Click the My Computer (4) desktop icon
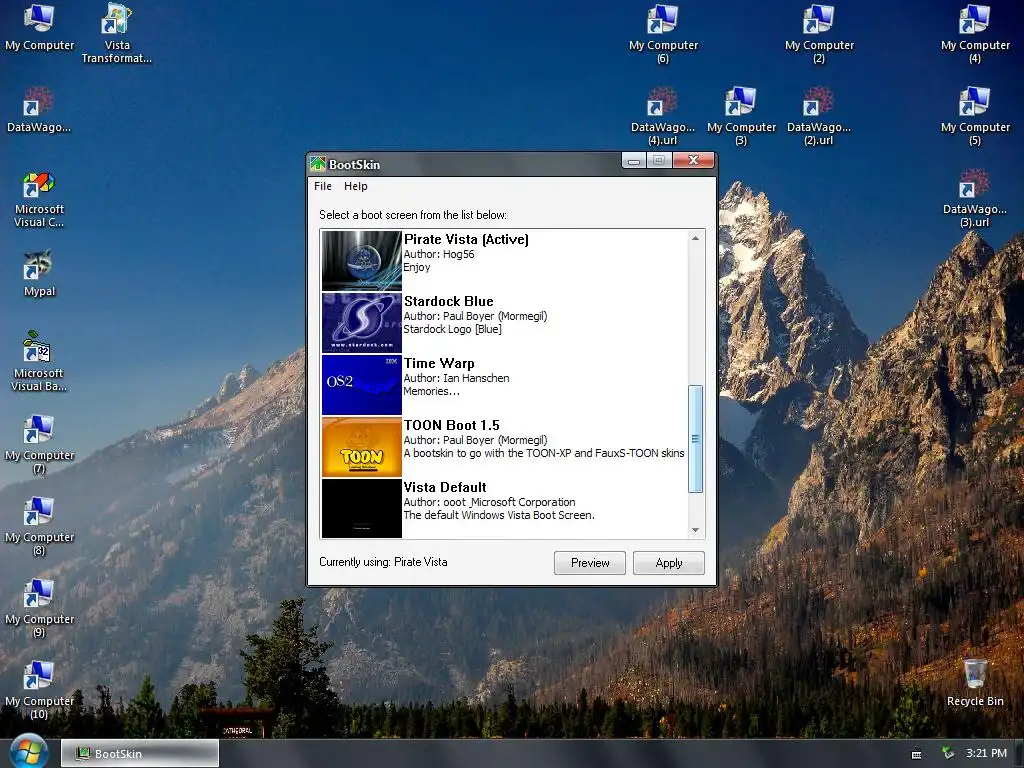The image size is (1024, 768). pos(975,34)
